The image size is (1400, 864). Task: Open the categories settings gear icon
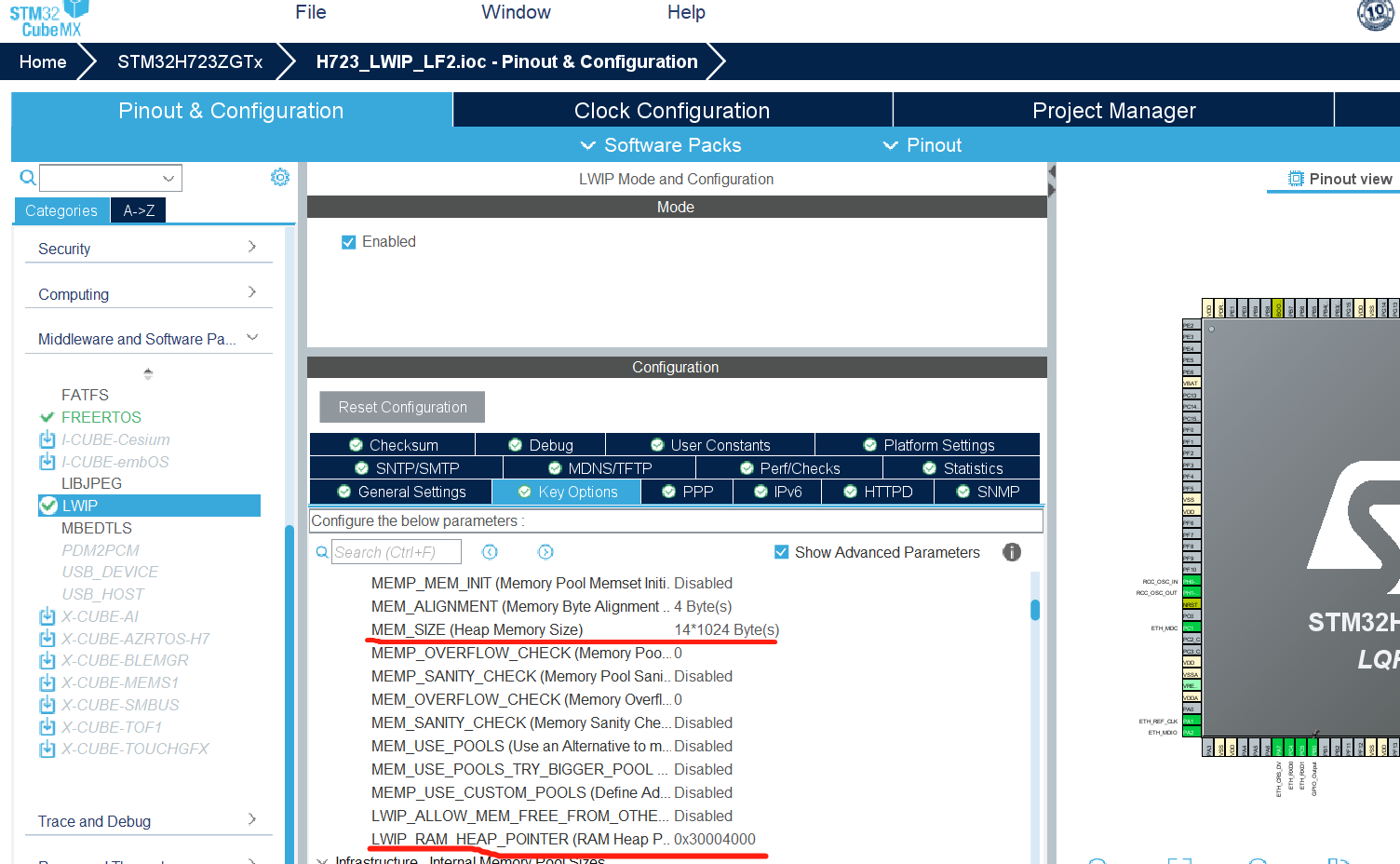click(279, 177)
